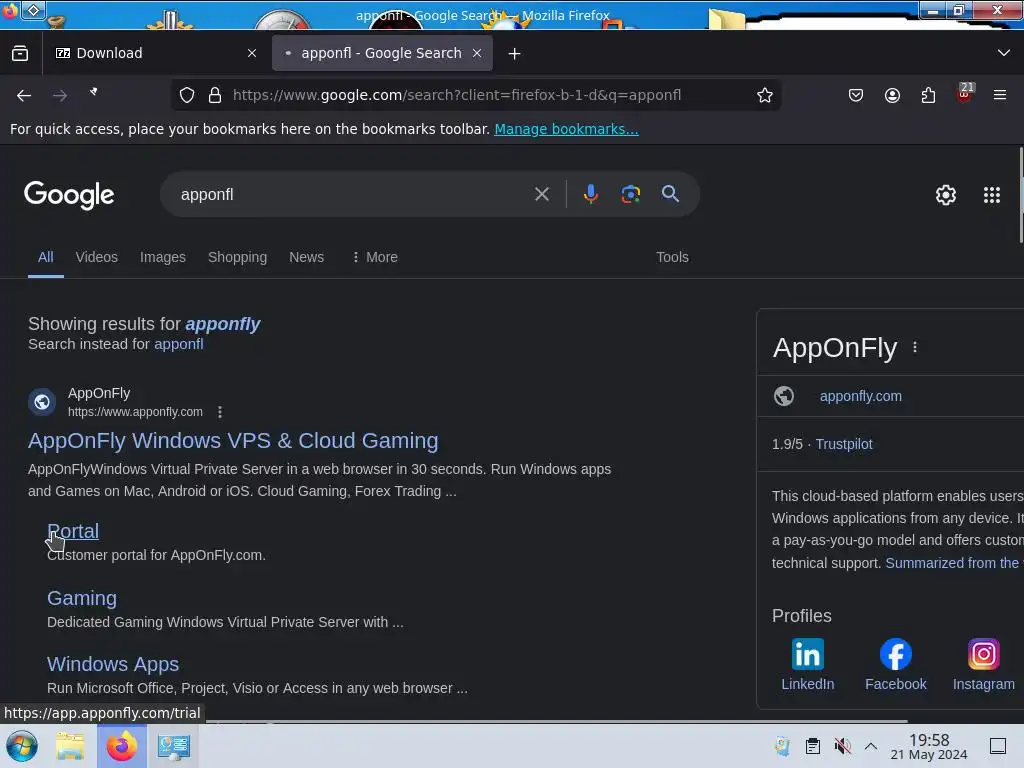Select the All results tab

(46, 257)
